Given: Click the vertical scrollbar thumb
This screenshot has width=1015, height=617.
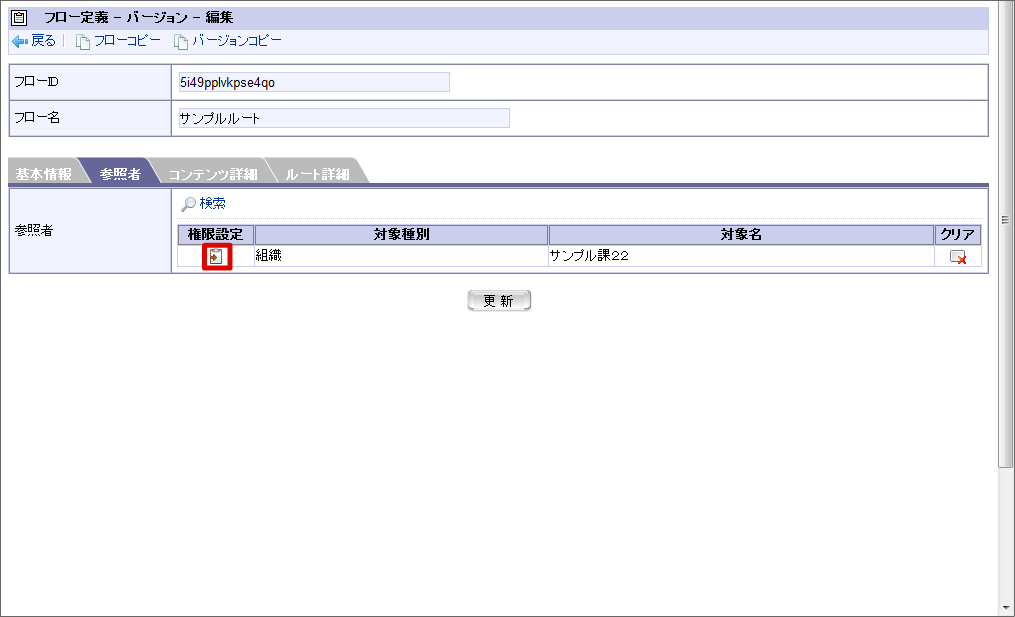Looking at the screenshot, I should [1005, 234].
